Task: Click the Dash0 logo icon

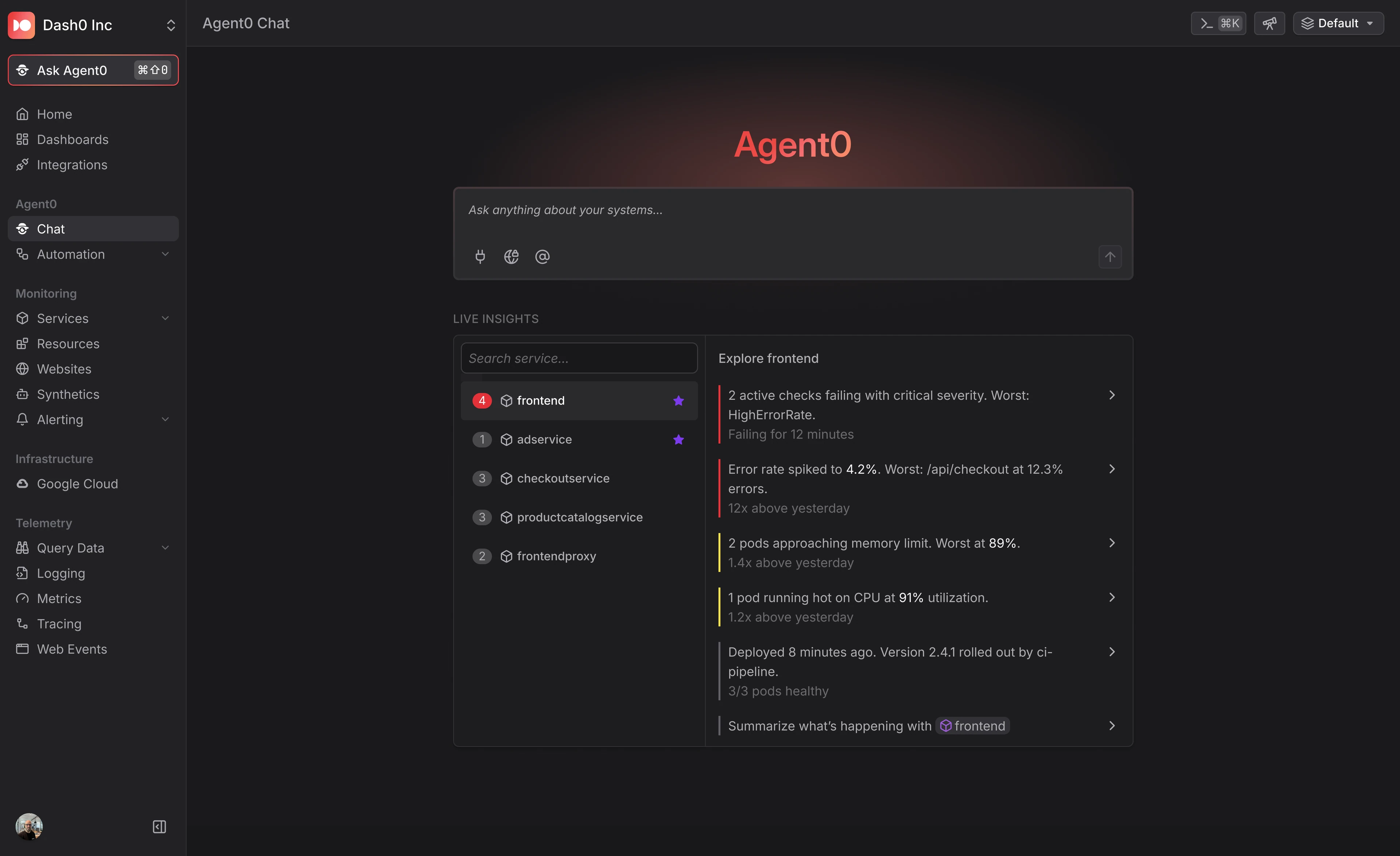Action: [22, 25]
